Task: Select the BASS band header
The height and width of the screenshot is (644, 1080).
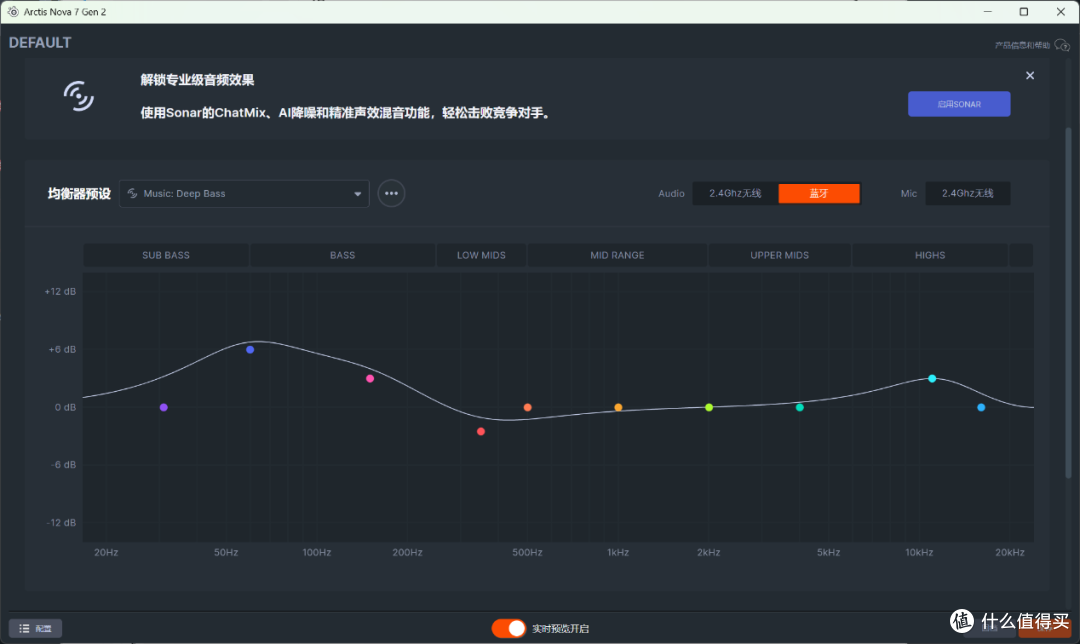Action: coord(342,255)
